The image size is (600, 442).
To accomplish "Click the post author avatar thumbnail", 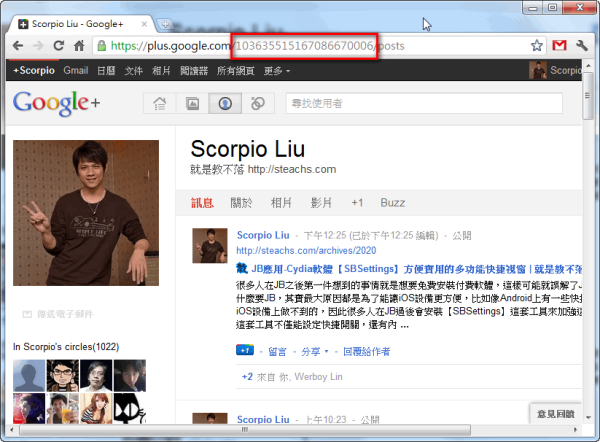I will pyautogui.click(x=210, y=246).
